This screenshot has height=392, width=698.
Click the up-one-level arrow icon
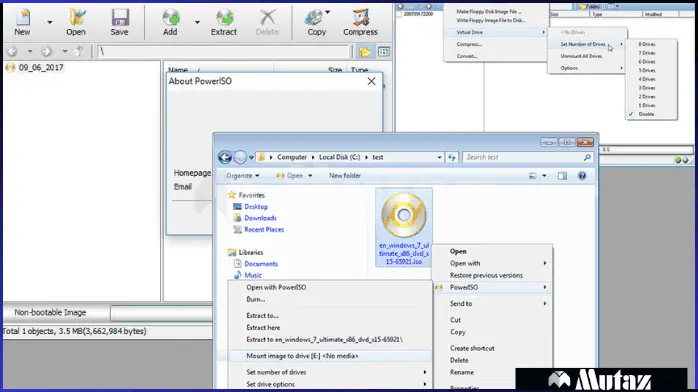[x=79, y=51]
